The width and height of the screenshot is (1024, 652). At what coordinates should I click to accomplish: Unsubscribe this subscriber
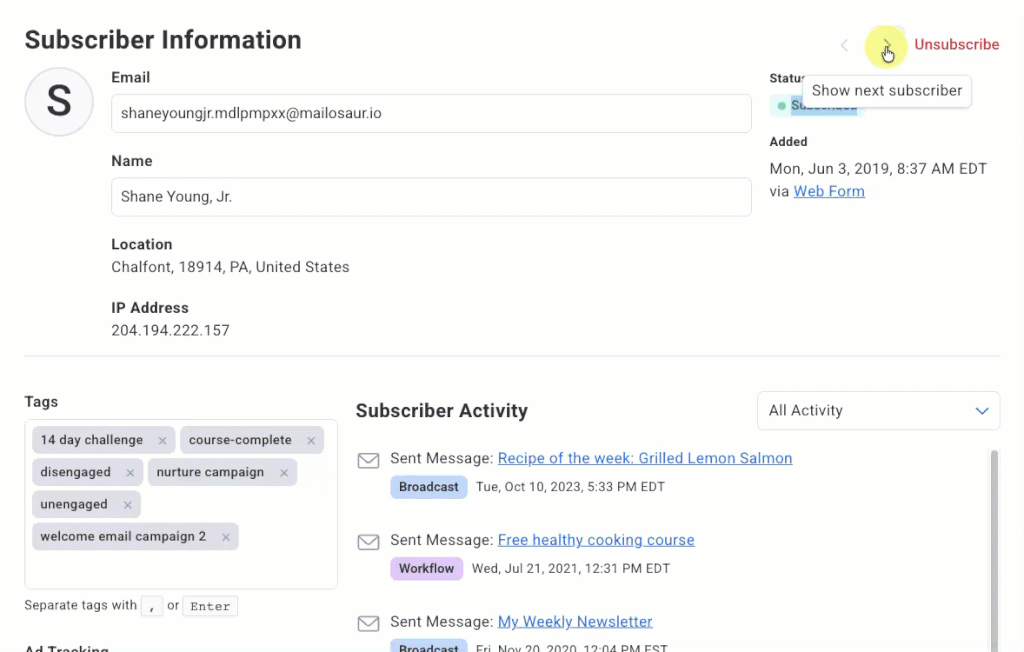pos(956,44)
